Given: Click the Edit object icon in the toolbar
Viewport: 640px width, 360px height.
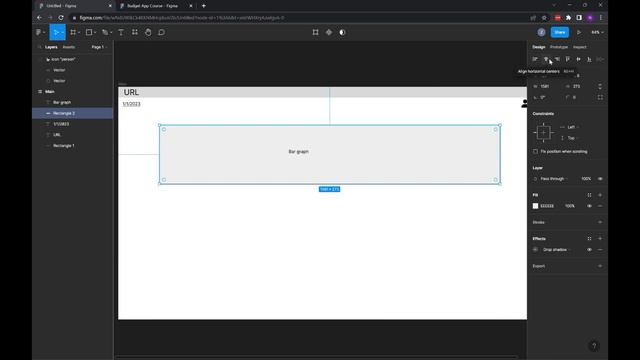Looking at the screenshot, I should click(316, 32).
